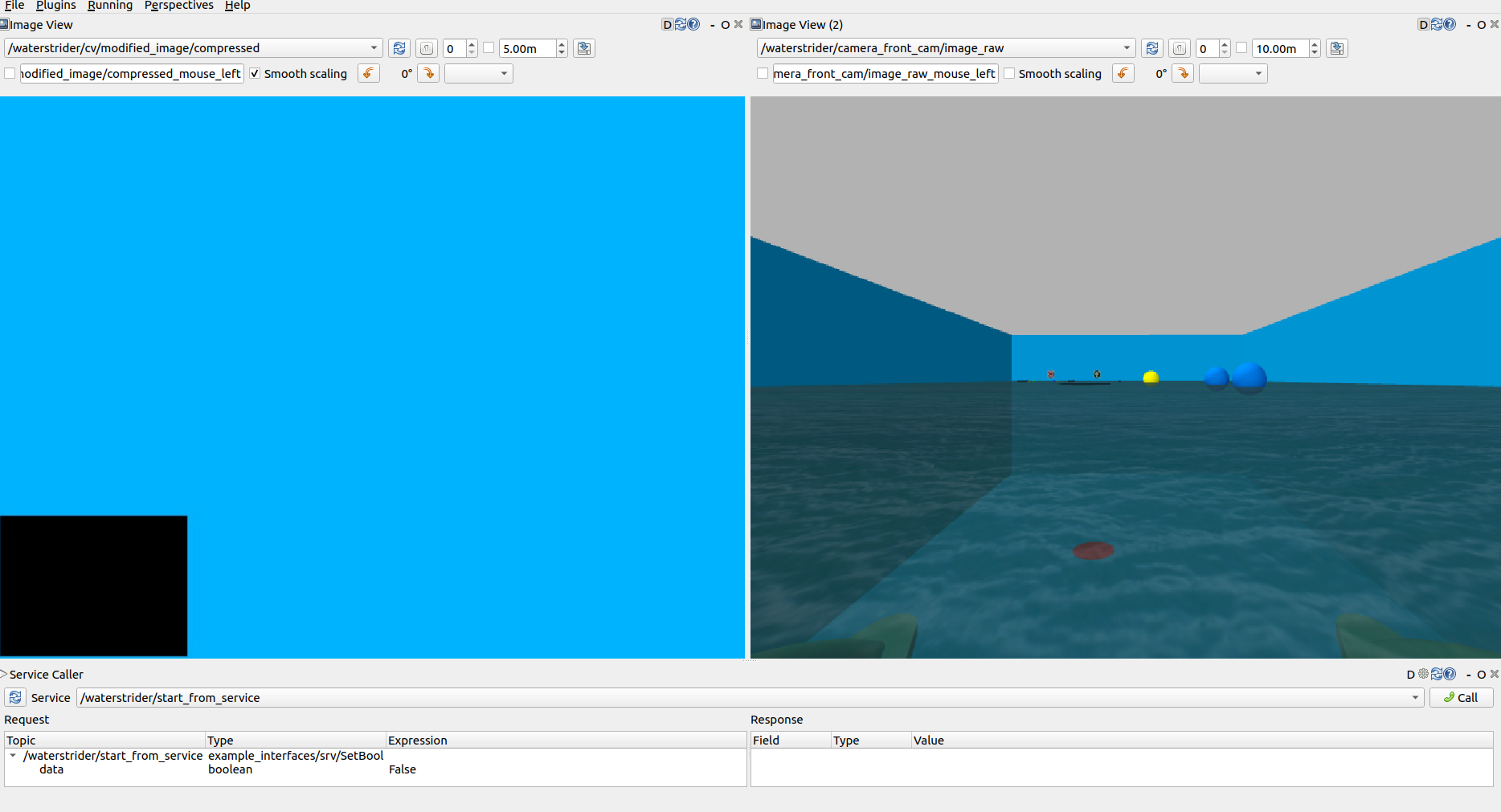
Task: Toggle dynamic range checkbox beside 10.00m
Action: (x=1241, y=48)
